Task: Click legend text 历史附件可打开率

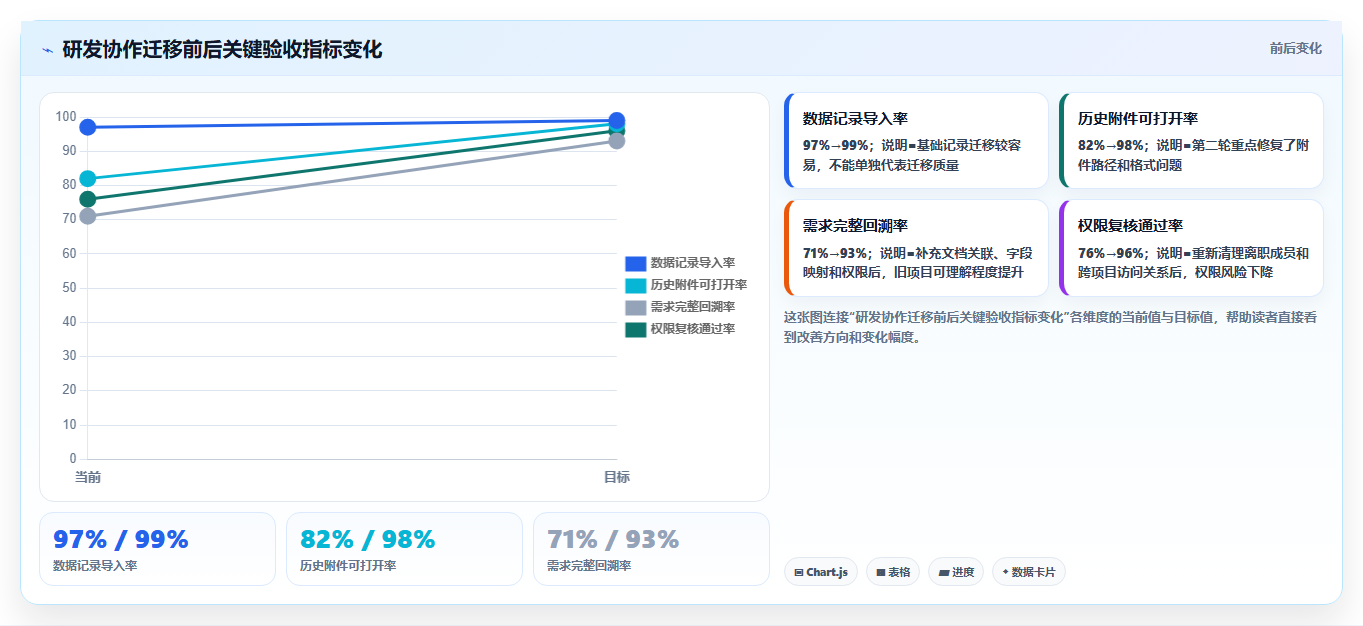Action: coord(698,285)
